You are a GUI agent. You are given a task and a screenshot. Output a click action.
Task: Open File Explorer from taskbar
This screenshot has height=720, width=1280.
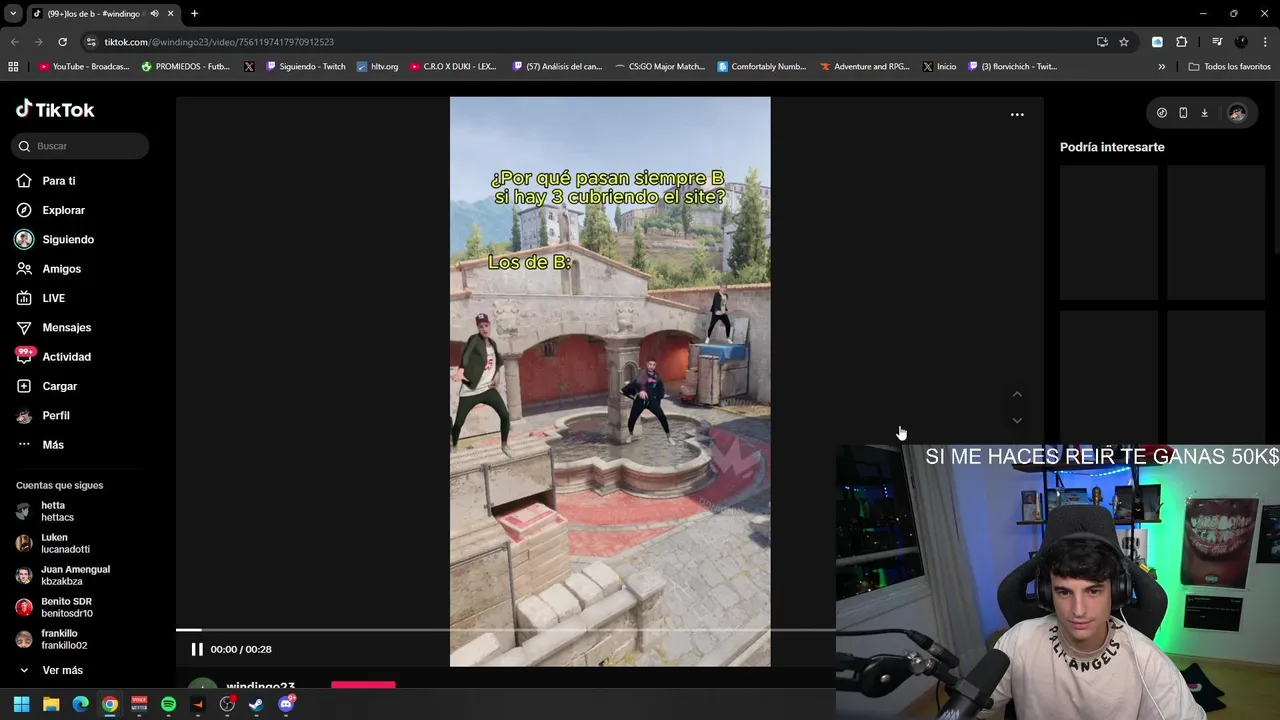coord(51,704)
